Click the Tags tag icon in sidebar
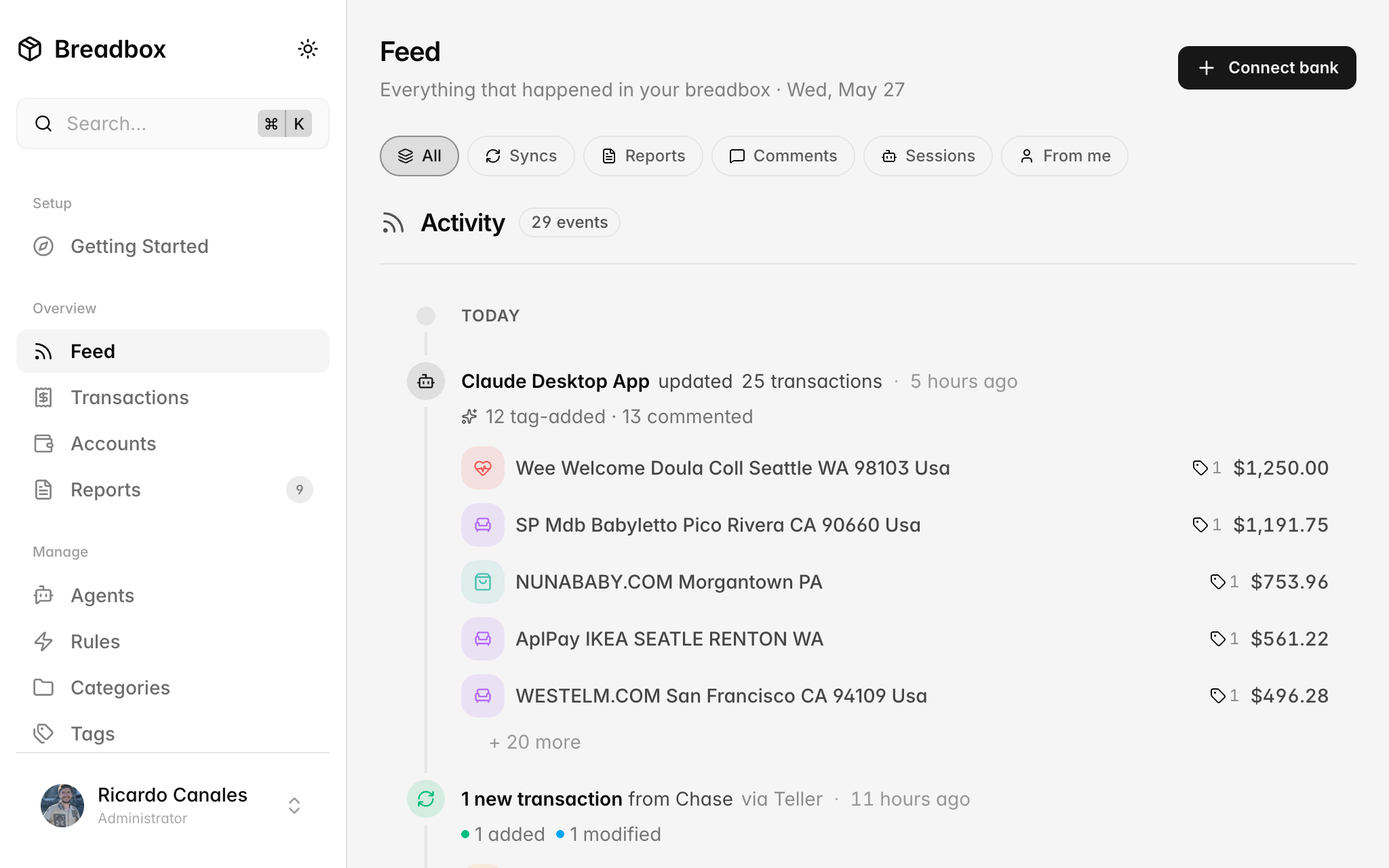 43,734
